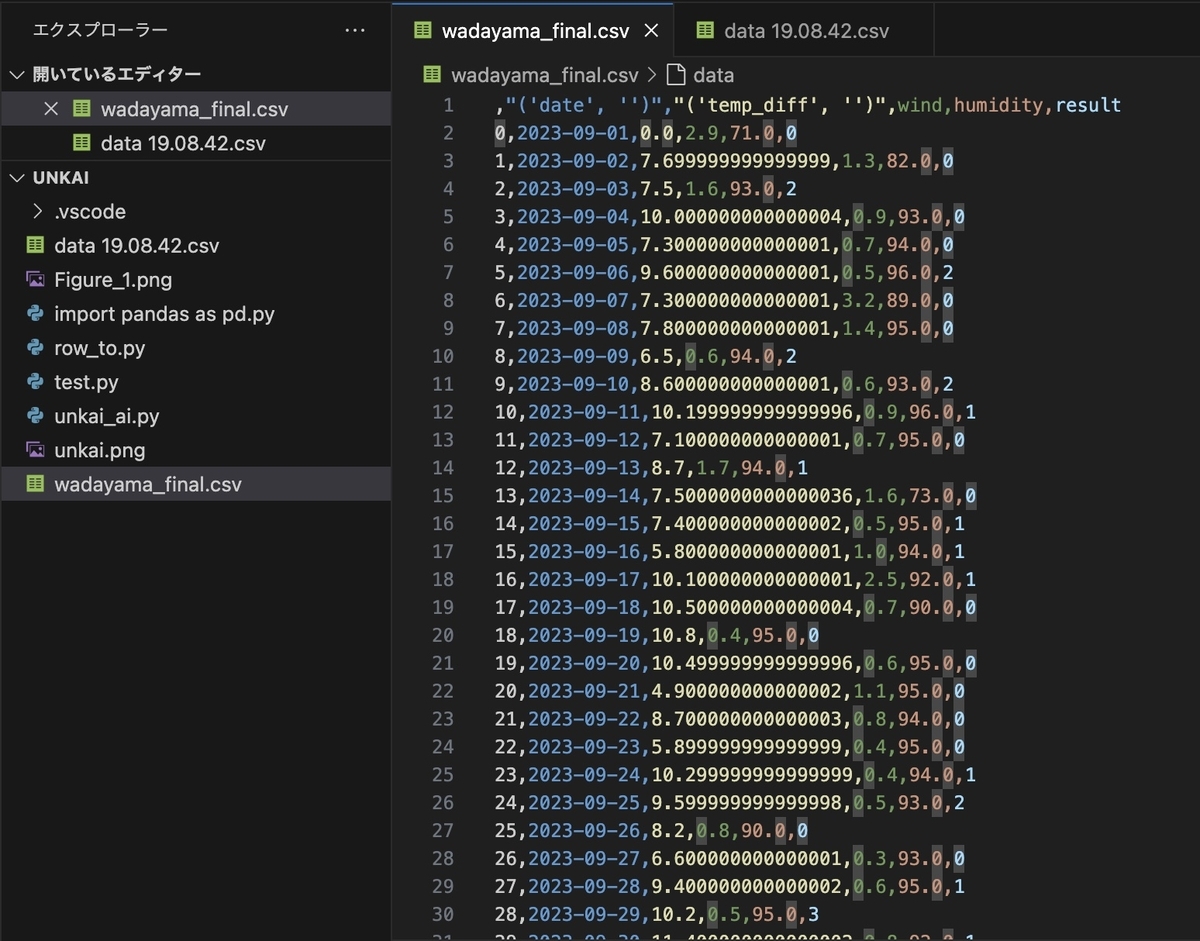Click the date 2023-09-29 value
This screenshot has width=1200, height=941.
click(584, 914)
